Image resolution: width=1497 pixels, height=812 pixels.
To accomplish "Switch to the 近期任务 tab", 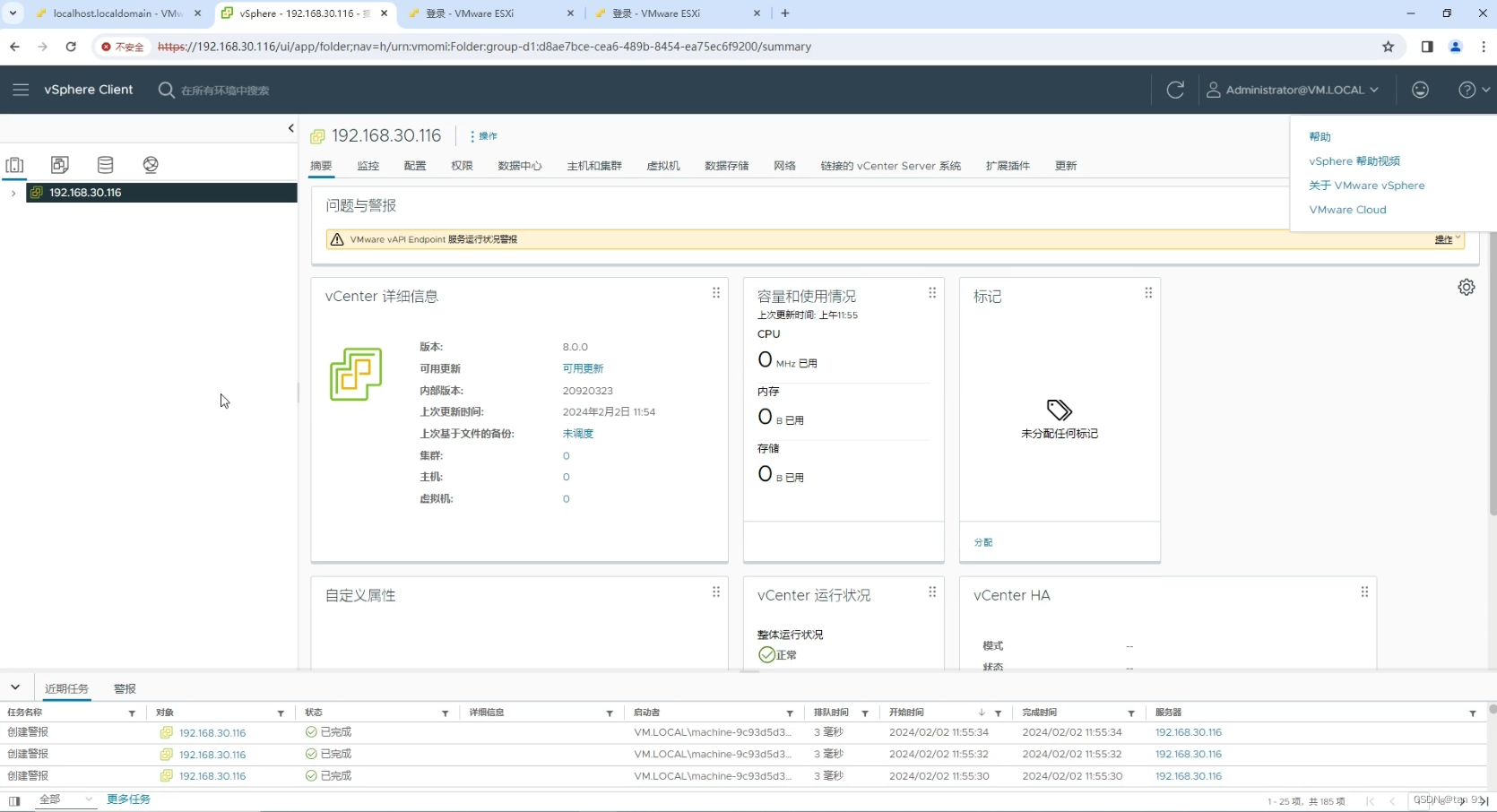I will (x=66, y=688).
